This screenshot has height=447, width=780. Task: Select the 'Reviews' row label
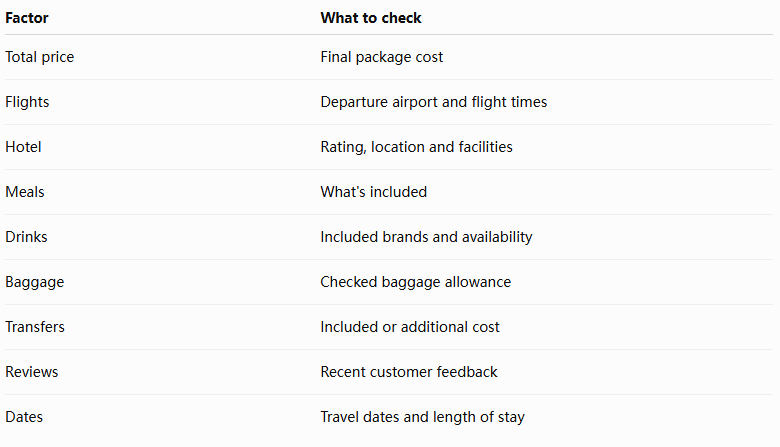32,372
